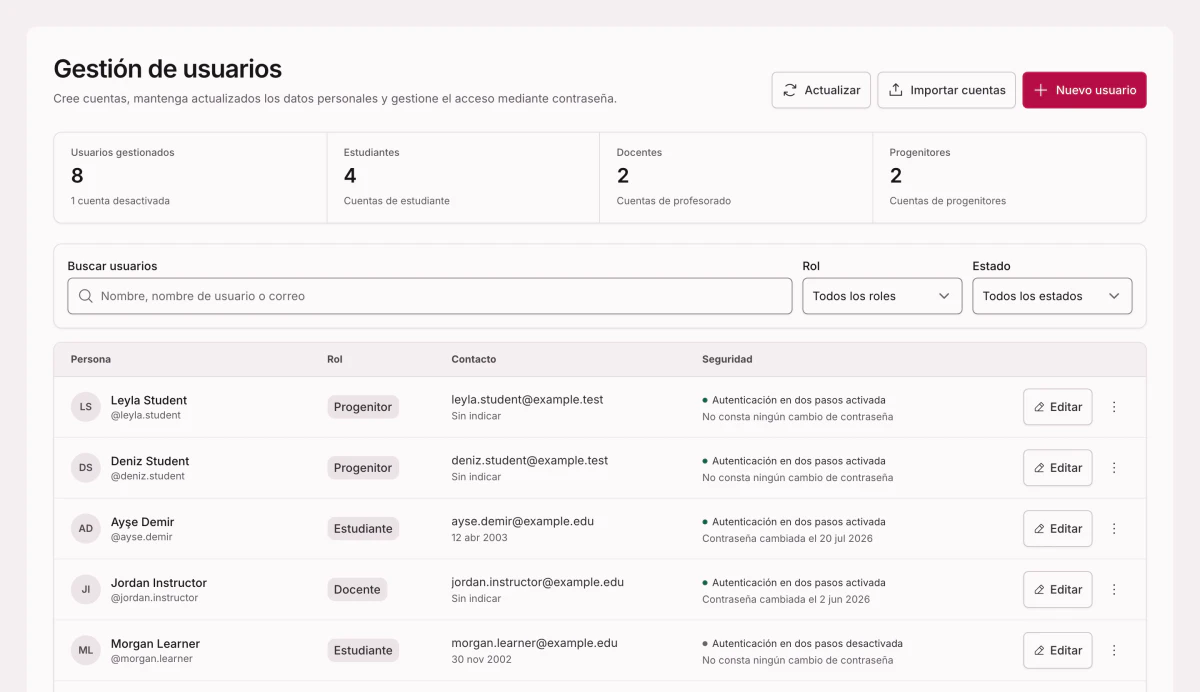The image size is (1200, 692).
Task: Focus the Buscar usuarios search field
Action: 430,296
